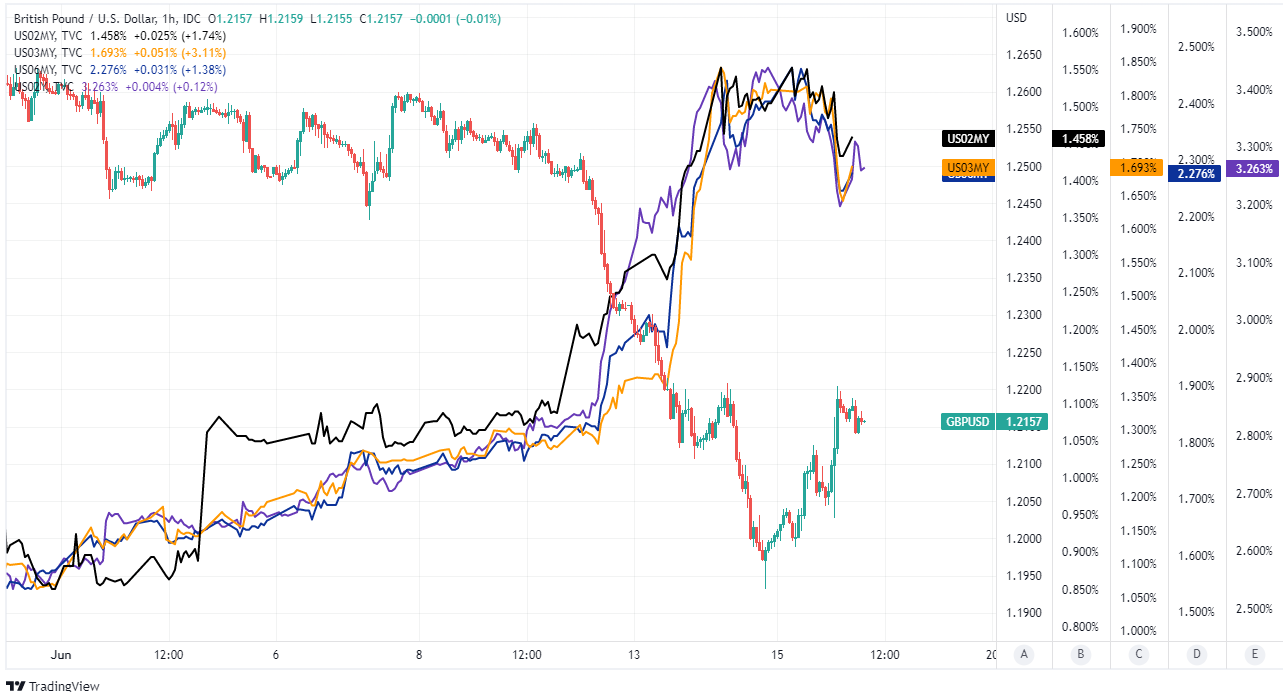Click the scale A button
Screen dimensions: 1283x692
pyautogui.click(x=1023, y=655)
